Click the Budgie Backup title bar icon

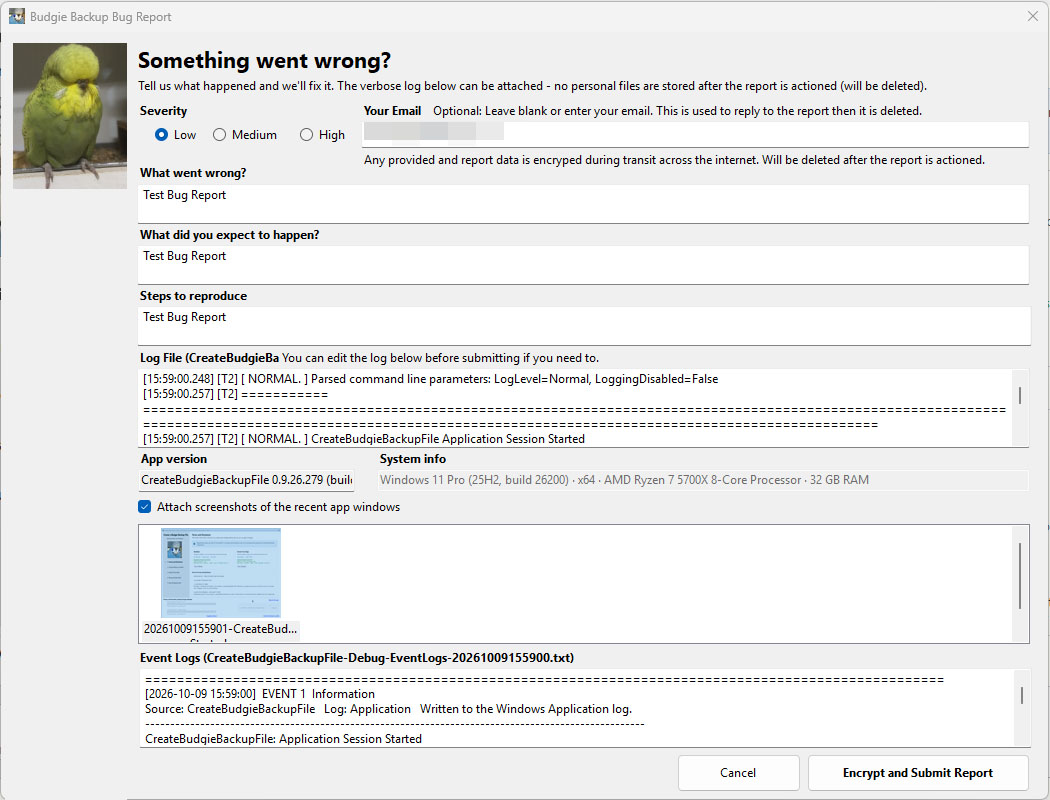point(17,17)
